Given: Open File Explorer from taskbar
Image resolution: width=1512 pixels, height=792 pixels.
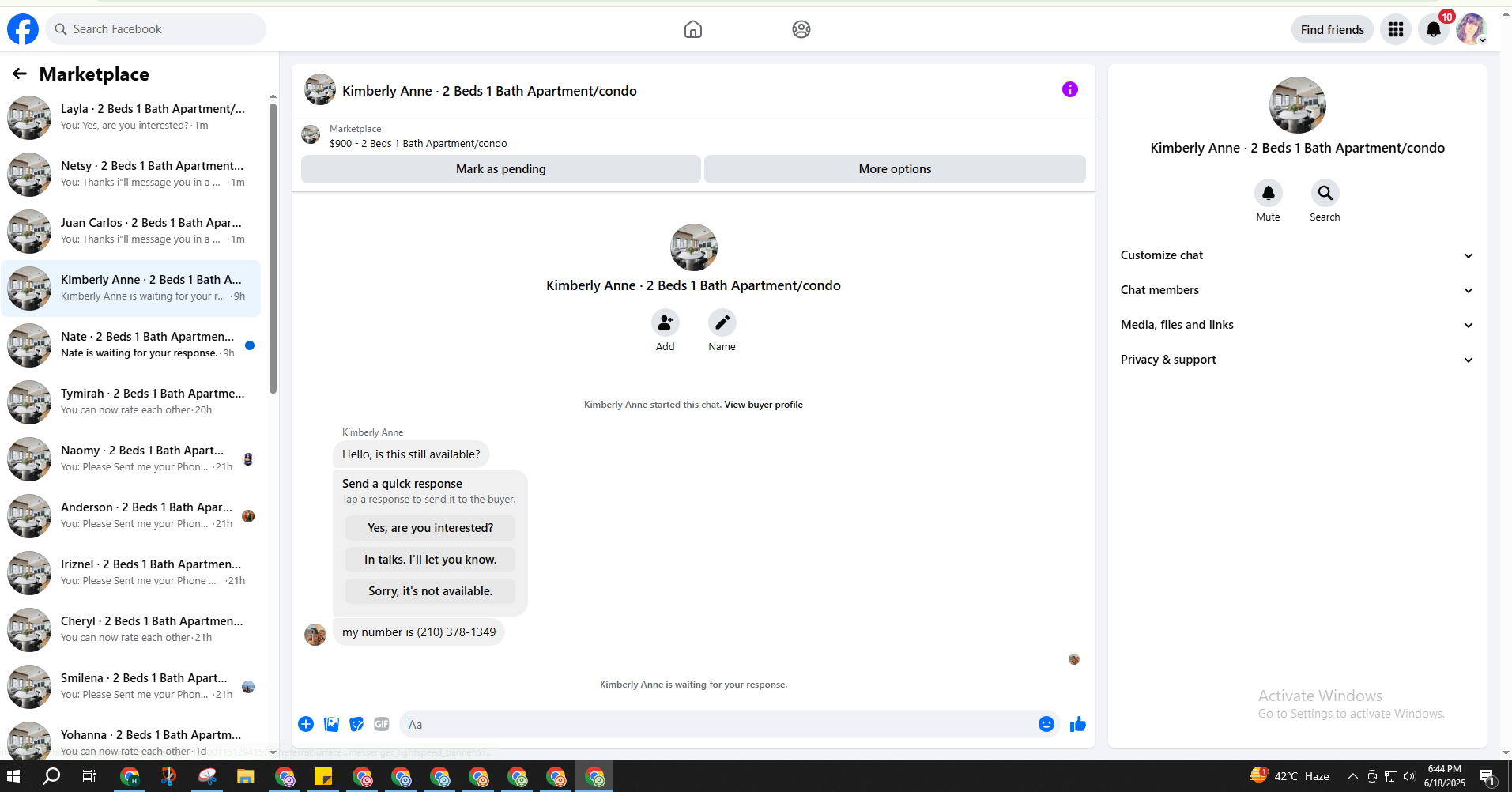Looking at the screenshot, I should pyautogui.click(x=245, y=776).
